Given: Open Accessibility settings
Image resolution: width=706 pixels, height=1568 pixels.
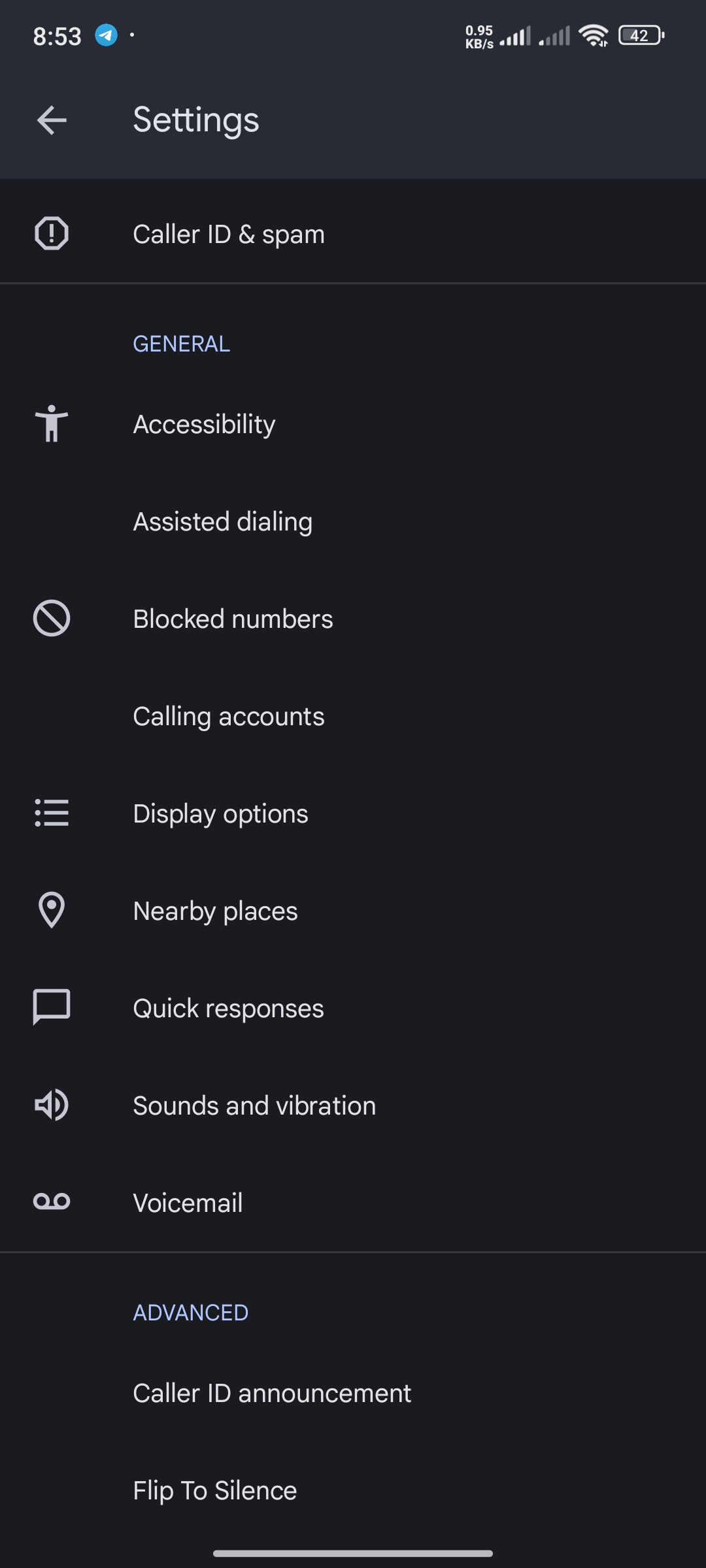Looking at the screenshot, I should pyautogui.click(x=204, y=425).
